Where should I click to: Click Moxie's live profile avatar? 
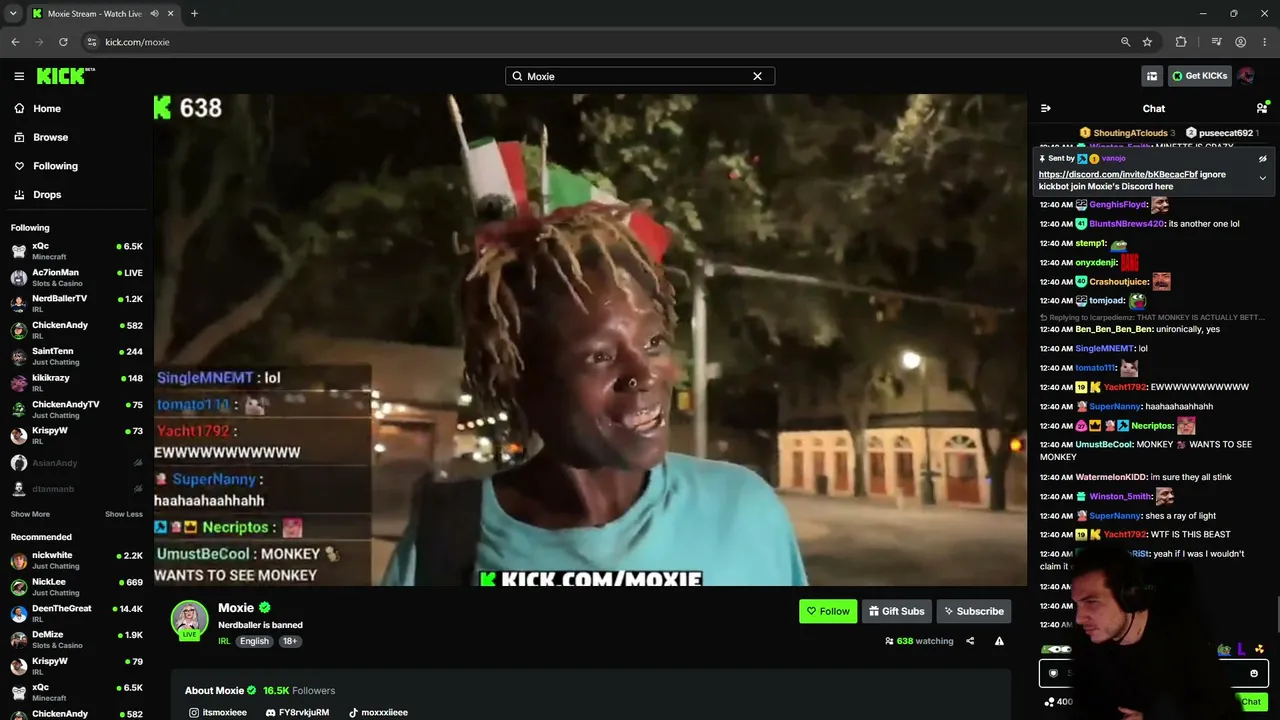click(189, 620)
